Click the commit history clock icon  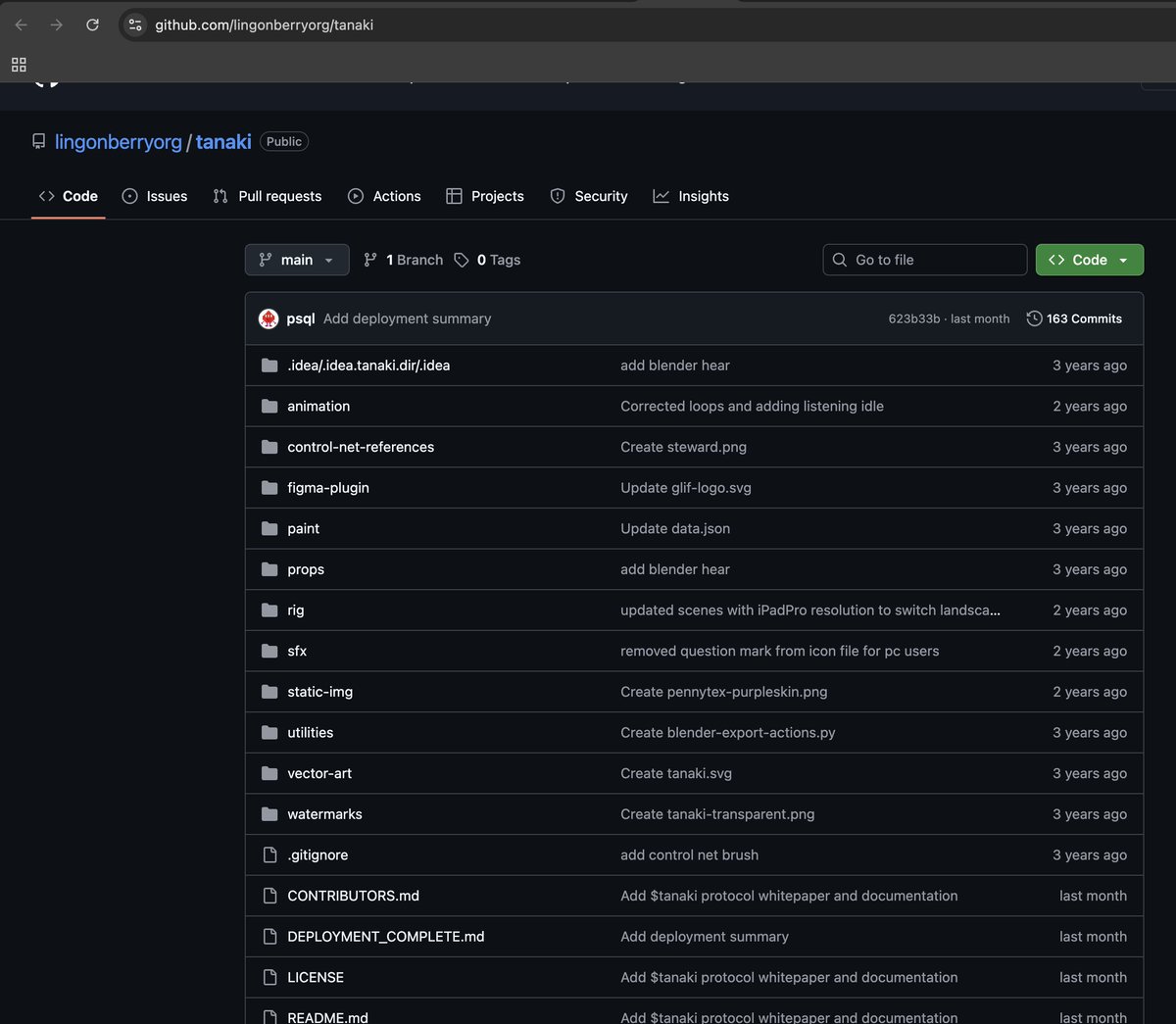tap(1034, 318)
